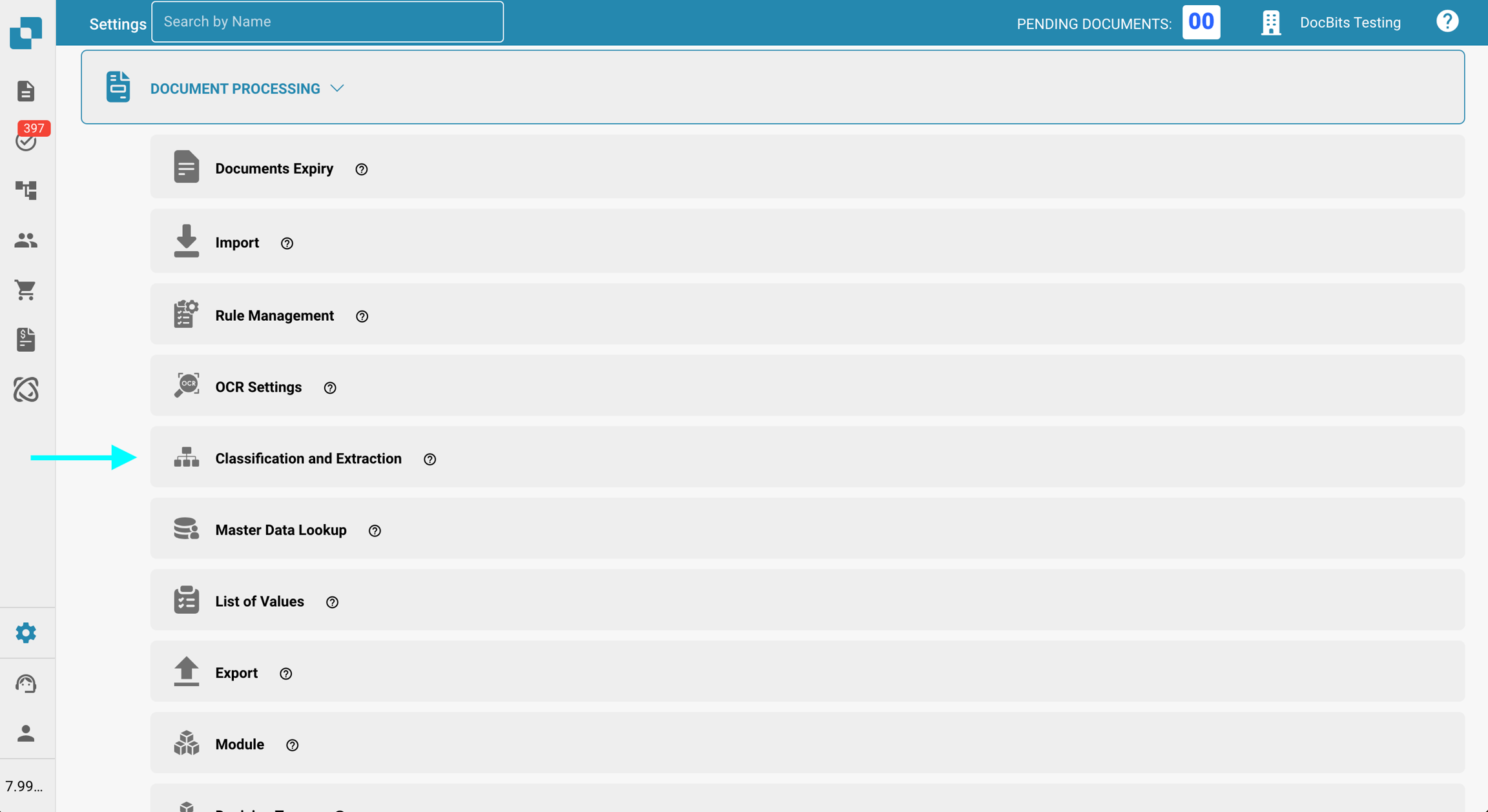Open the workflow hierarchy sidebar icon
Screen dimensions: 1488x812
(26, 190)
